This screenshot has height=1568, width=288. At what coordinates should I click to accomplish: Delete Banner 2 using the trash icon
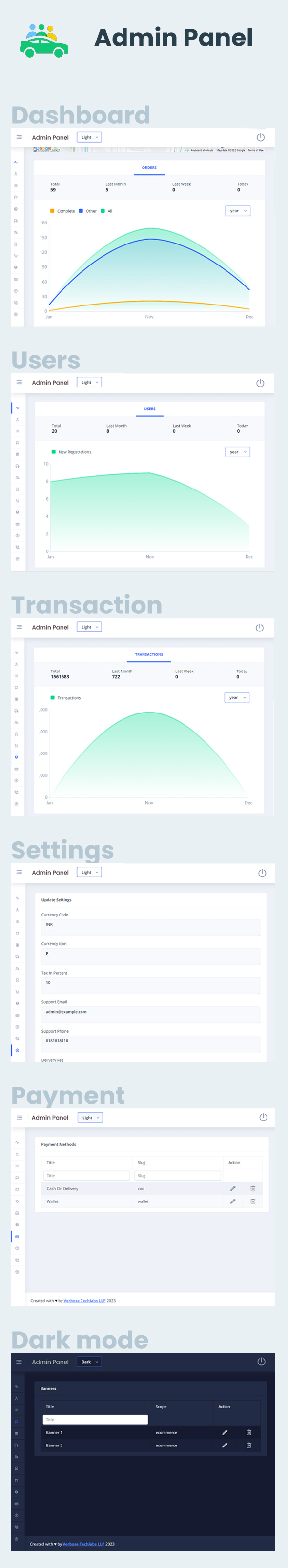248,1445
